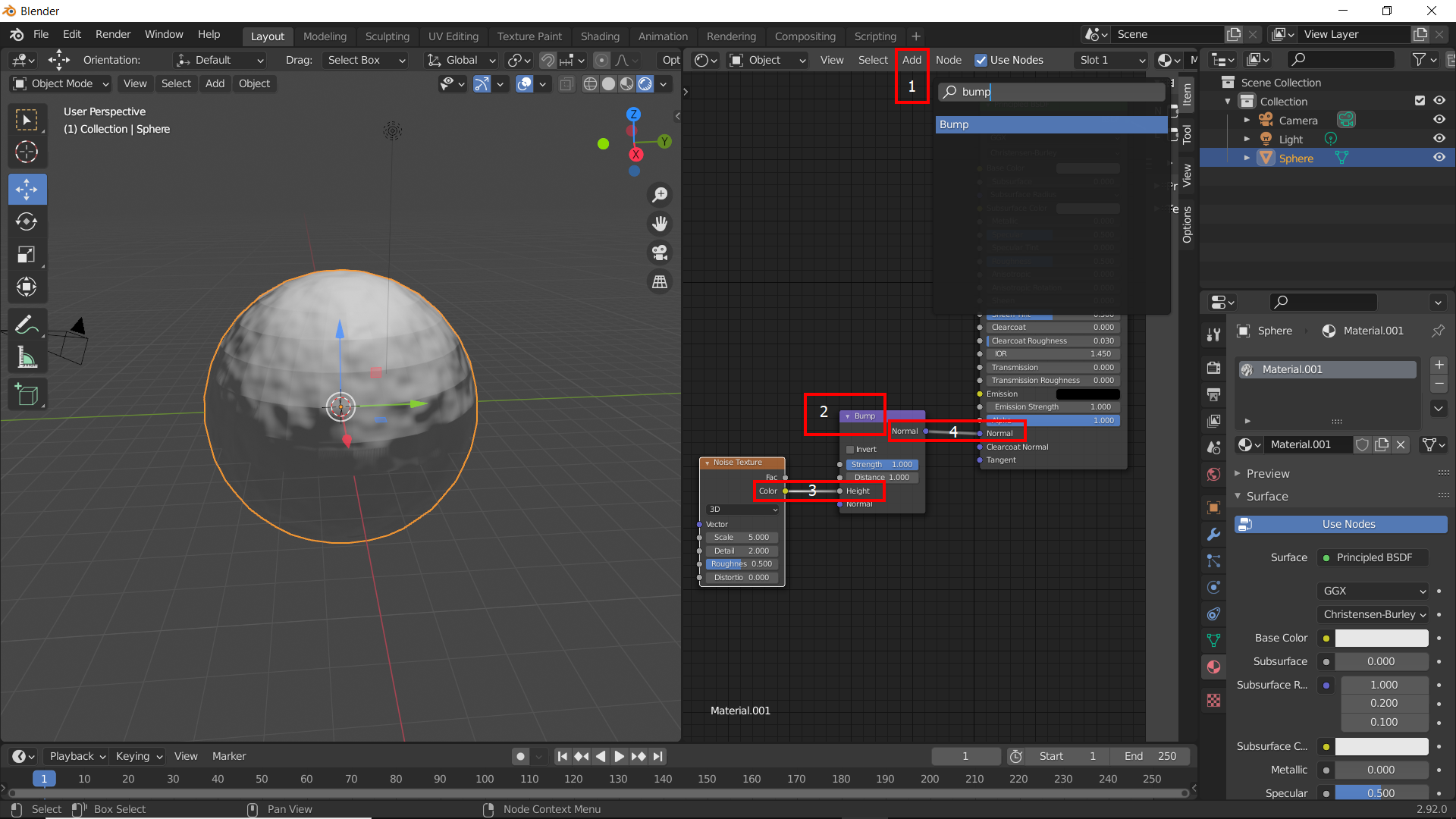Image resolution: width=1456 pixels, height=819 pixels.
Task: Toggle camera view icon in viewport
Action: 660,253
